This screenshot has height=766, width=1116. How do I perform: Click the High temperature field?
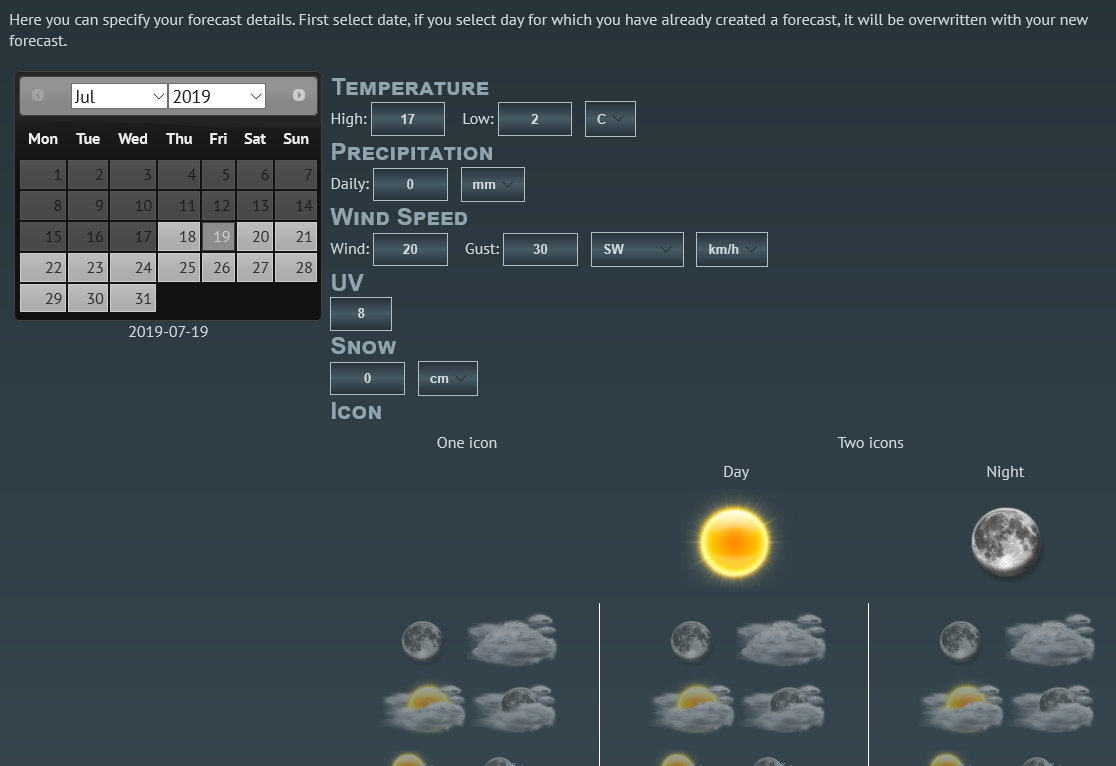point(408,119)
